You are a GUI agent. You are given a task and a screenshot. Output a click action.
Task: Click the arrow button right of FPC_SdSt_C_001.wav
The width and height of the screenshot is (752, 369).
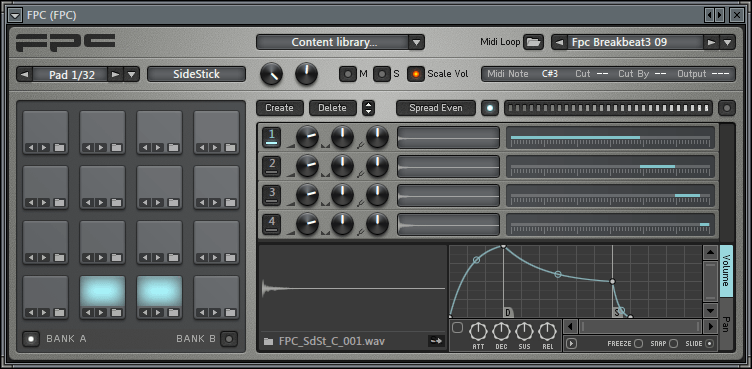pyautogui.click(x=436, y=341)
